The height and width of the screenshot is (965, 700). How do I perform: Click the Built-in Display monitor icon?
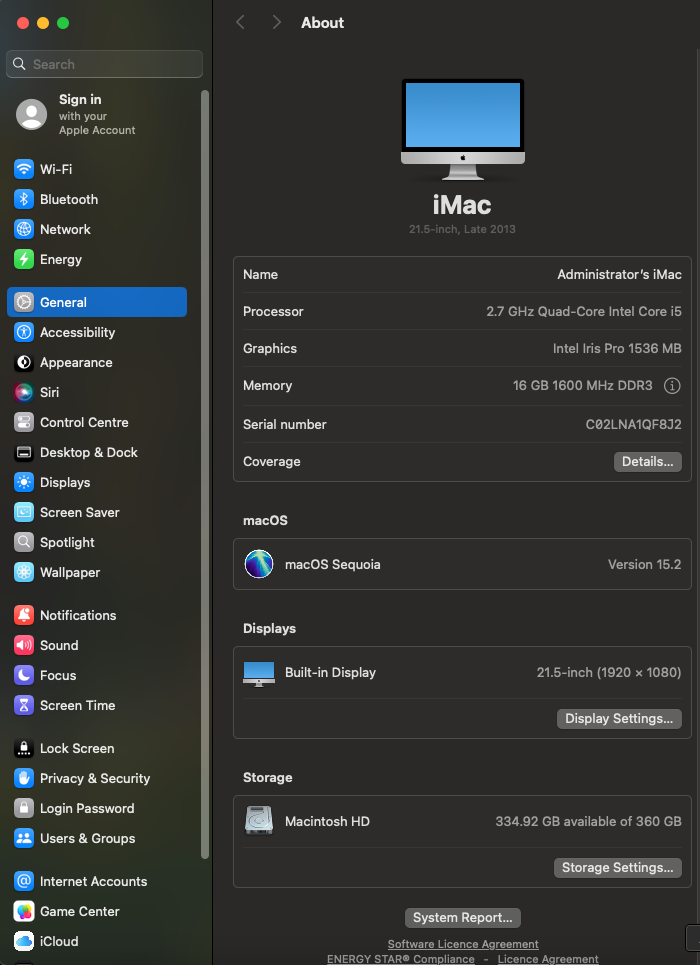click(x=259, y=674)
